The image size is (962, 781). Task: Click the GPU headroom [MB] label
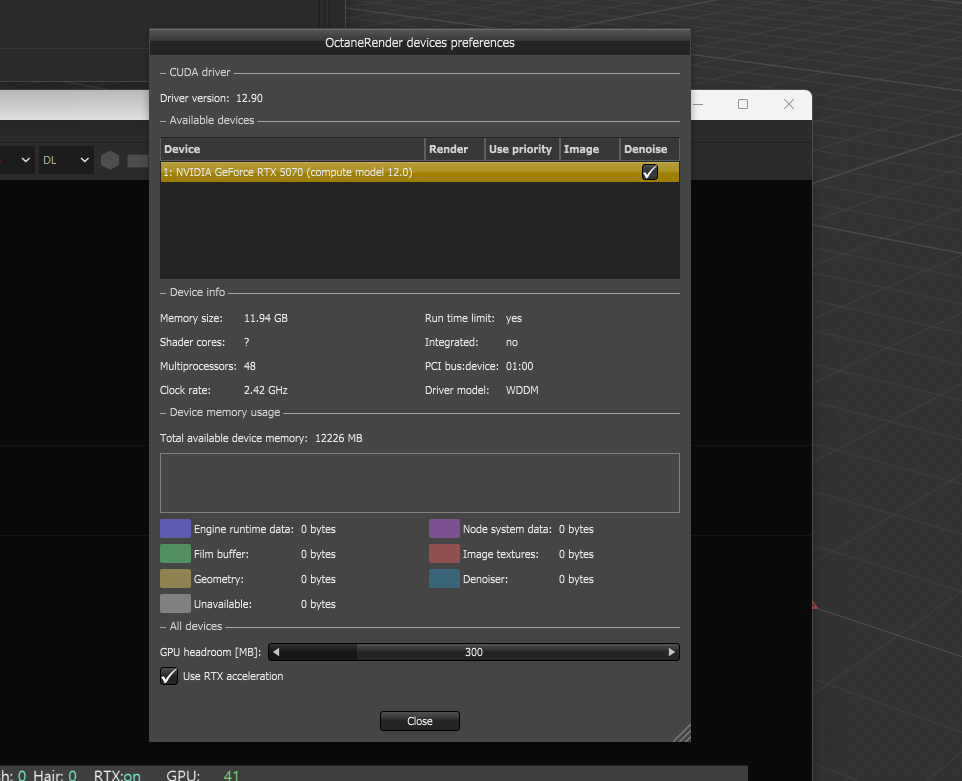pyautogui.click(x=210, y=652)
